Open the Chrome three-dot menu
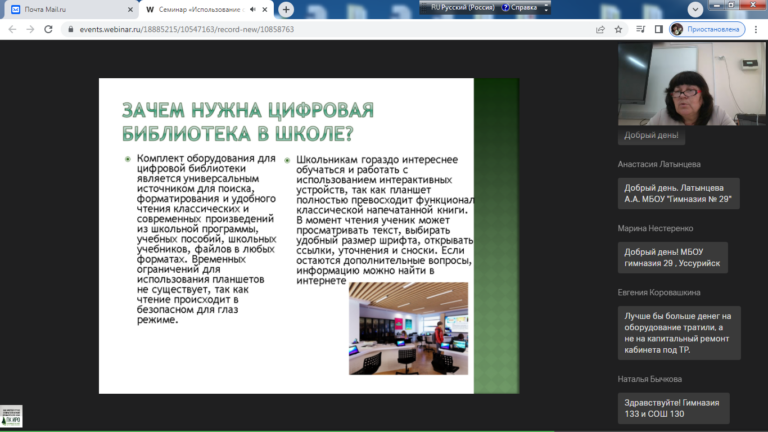Image resolution: width=768 pixels, height=432 pixels. pyautogui.click(x=757, y=29)
